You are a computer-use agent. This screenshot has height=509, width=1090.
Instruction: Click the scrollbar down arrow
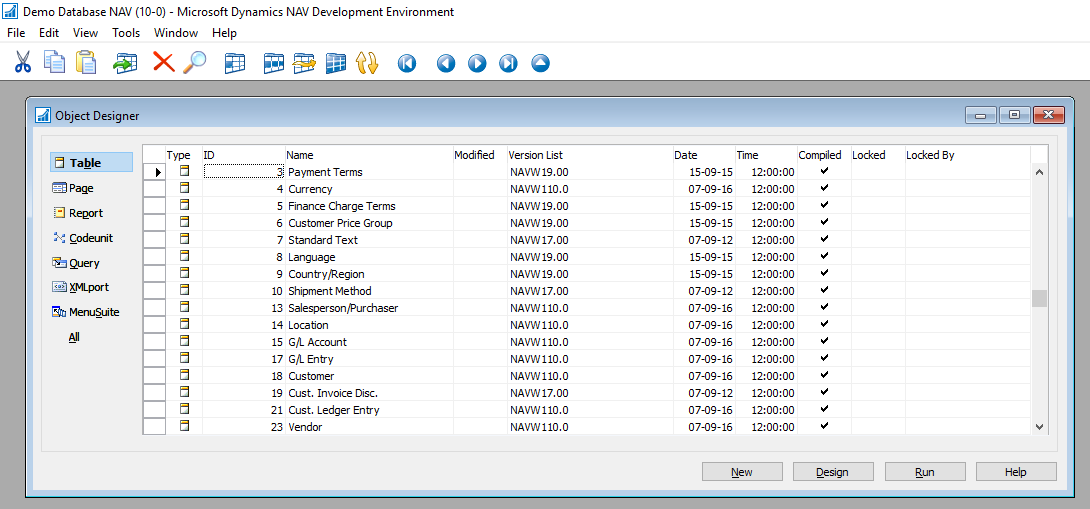click(1039, 426)
